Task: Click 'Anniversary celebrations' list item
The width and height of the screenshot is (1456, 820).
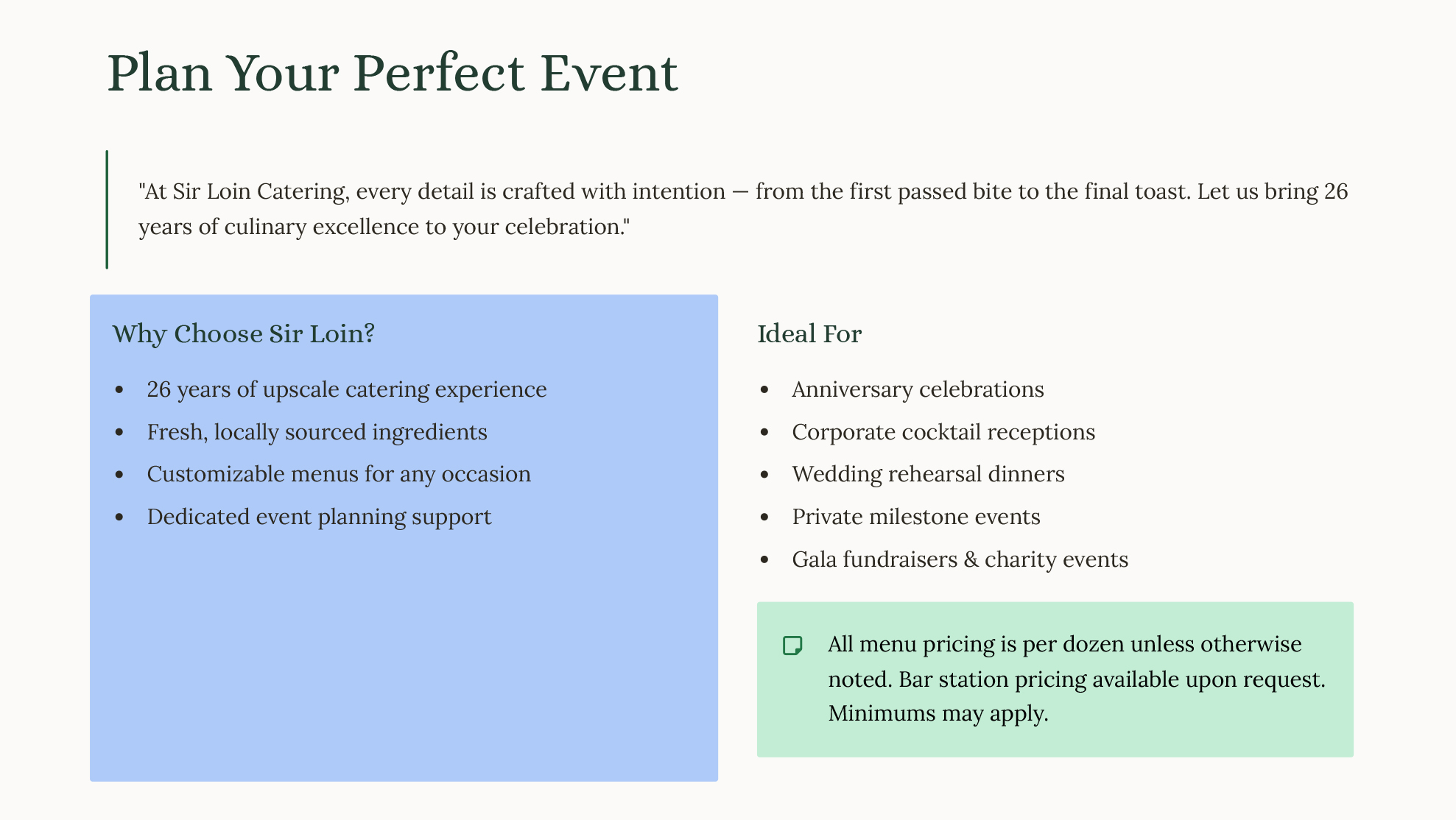Action: coord(918,389)
